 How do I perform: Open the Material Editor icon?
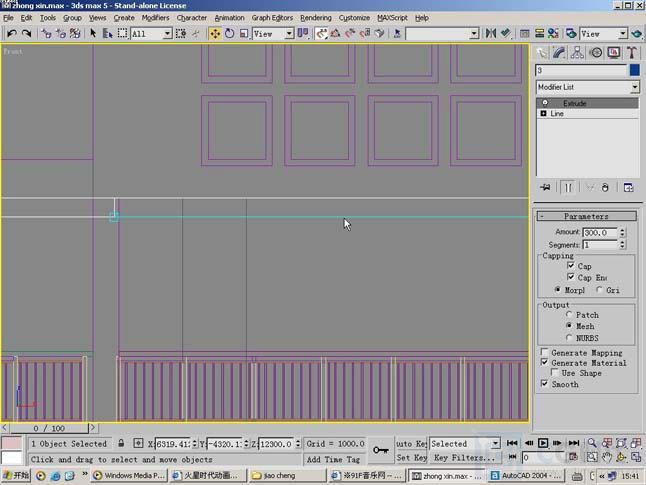[553, 33]
